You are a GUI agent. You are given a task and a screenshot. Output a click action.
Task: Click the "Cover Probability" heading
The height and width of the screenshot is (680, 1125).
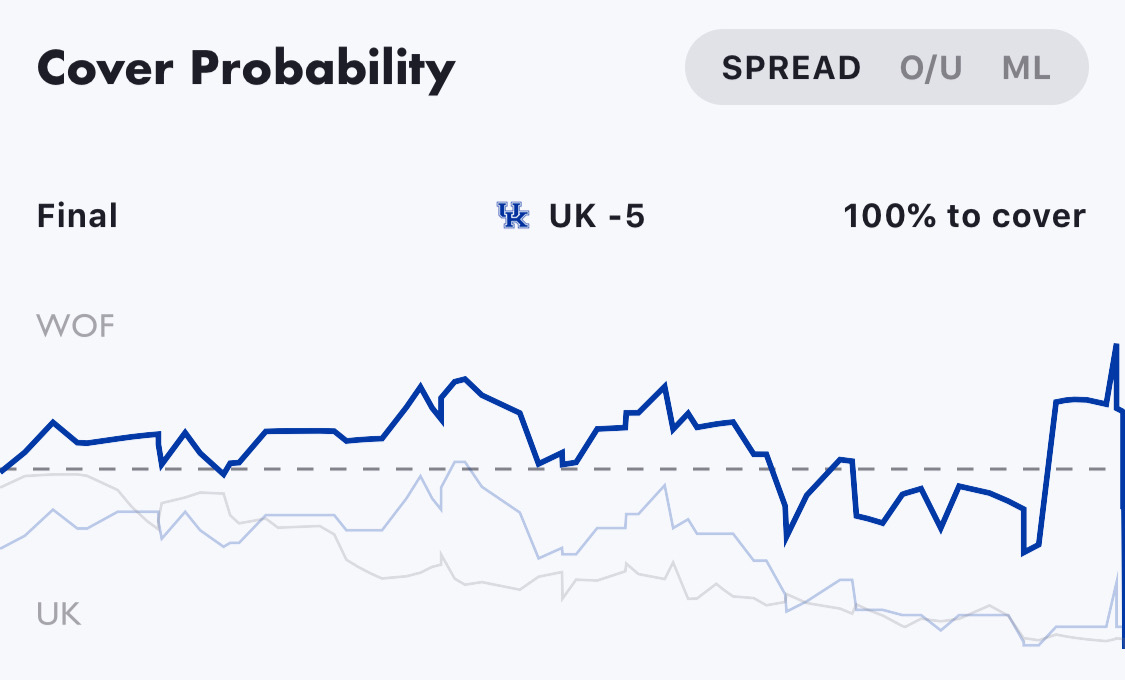246,70
